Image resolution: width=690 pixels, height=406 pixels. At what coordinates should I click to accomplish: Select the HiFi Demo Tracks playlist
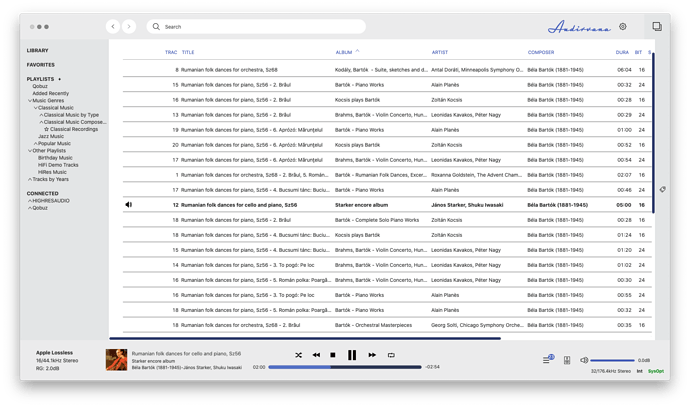(x=58, y=165)
